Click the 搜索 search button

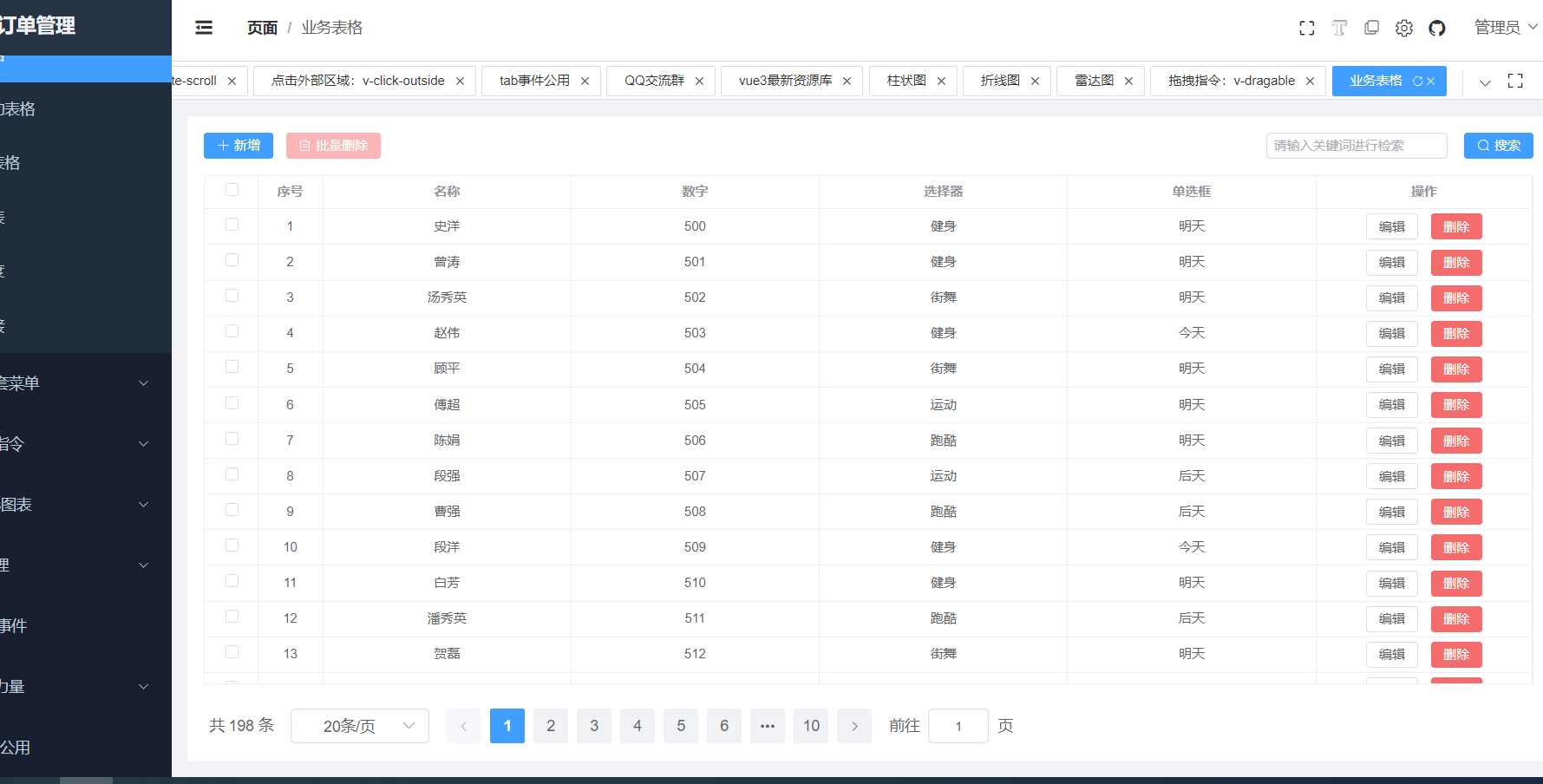click(x=1499, y=146)
